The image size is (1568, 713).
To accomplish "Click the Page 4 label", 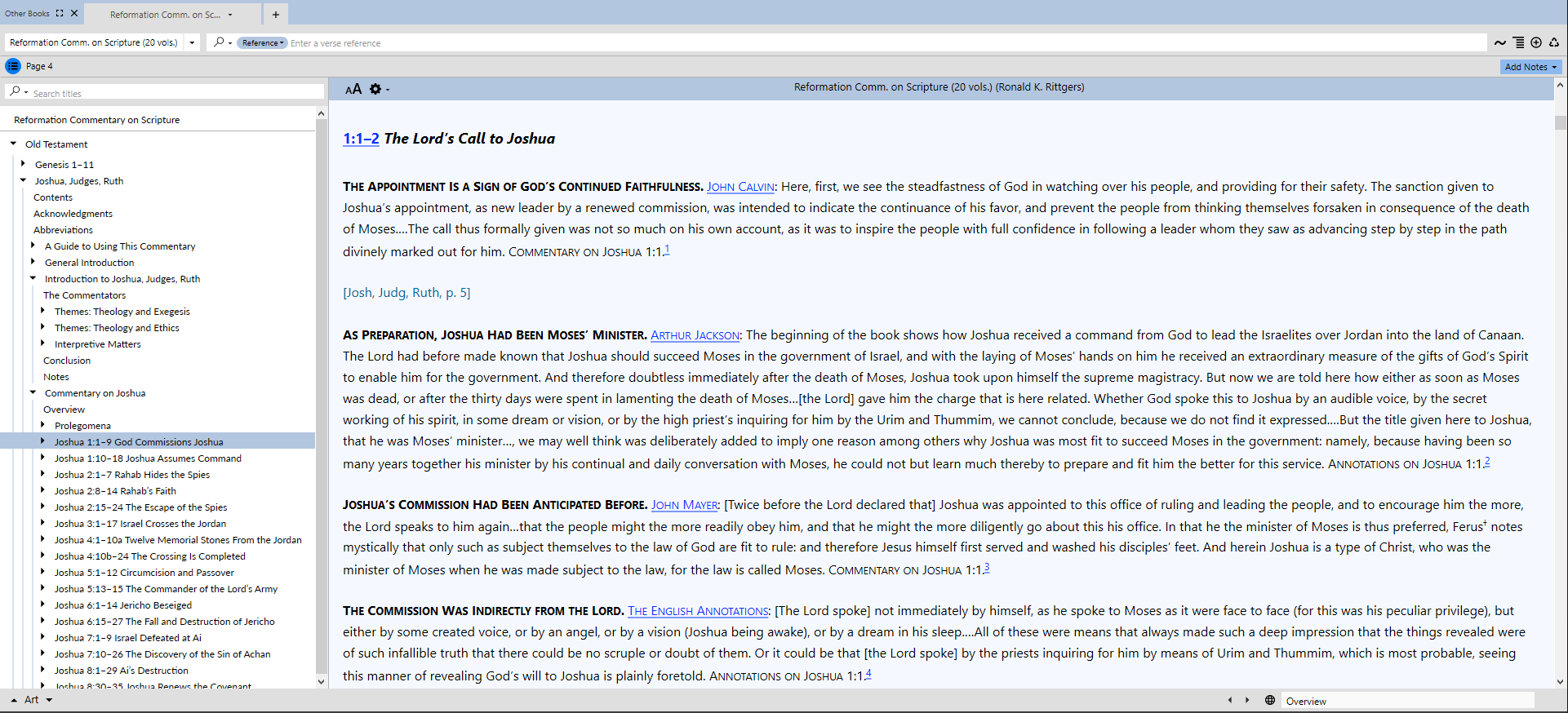I will 39,67.
